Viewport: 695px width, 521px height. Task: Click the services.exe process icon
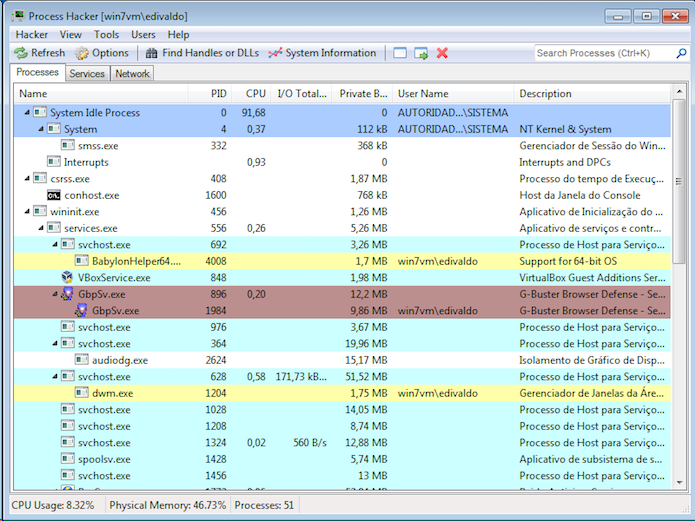coord(54,228)
